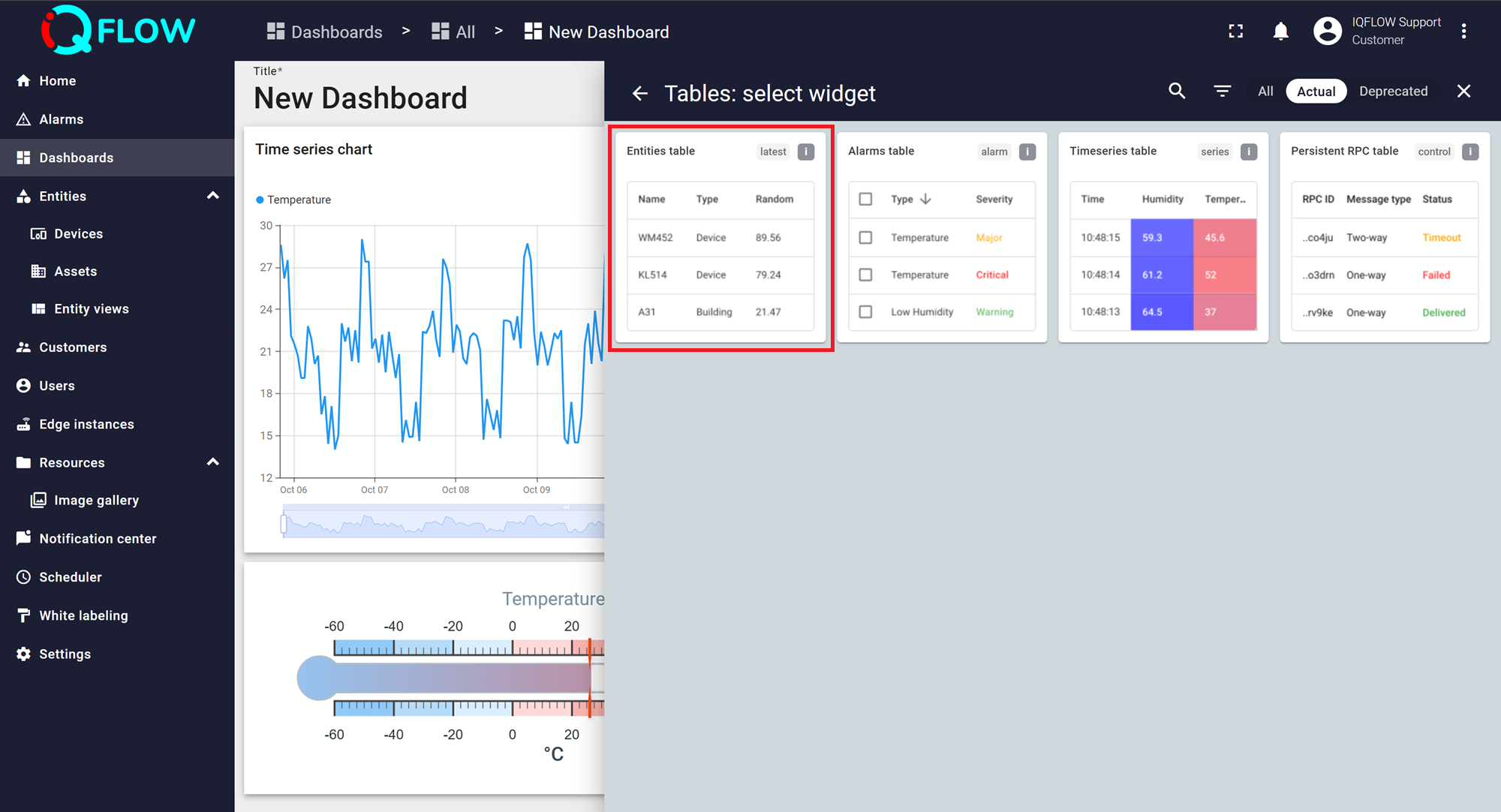
Task: Toggle fullscreen mode icon
Action: click(x=1235, y=32)
